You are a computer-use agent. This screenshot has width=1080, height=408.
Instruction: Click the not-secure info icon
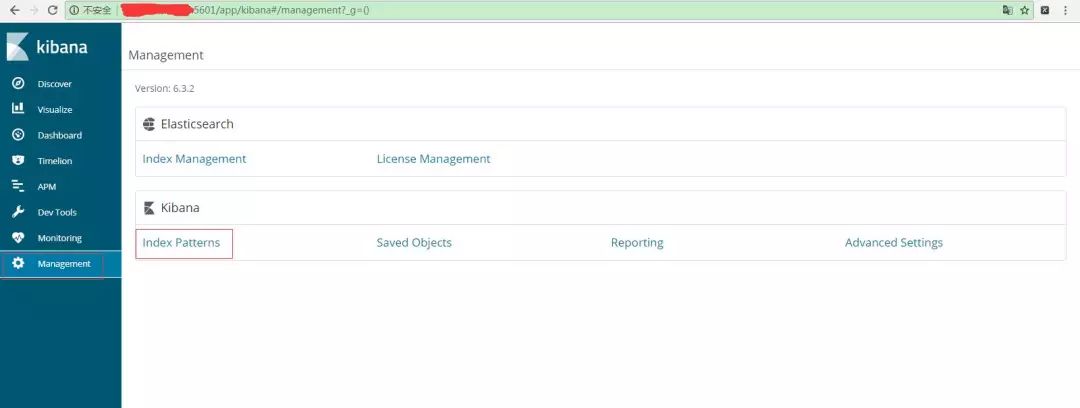point(74,10)
